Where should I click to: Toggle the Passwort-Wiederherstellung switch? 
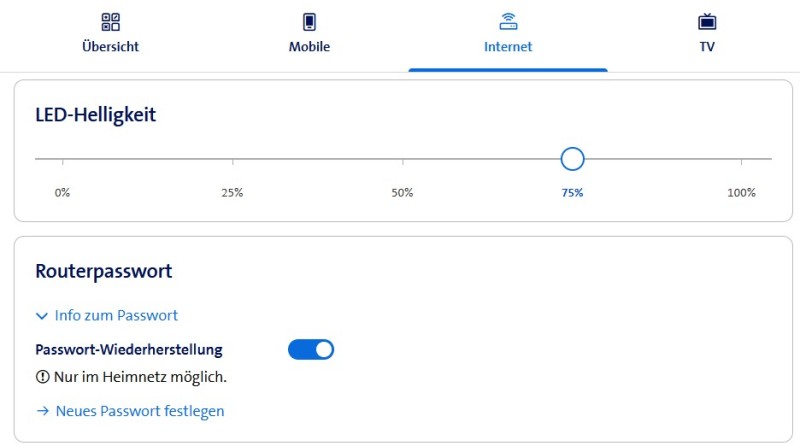(x=311, y=349)
